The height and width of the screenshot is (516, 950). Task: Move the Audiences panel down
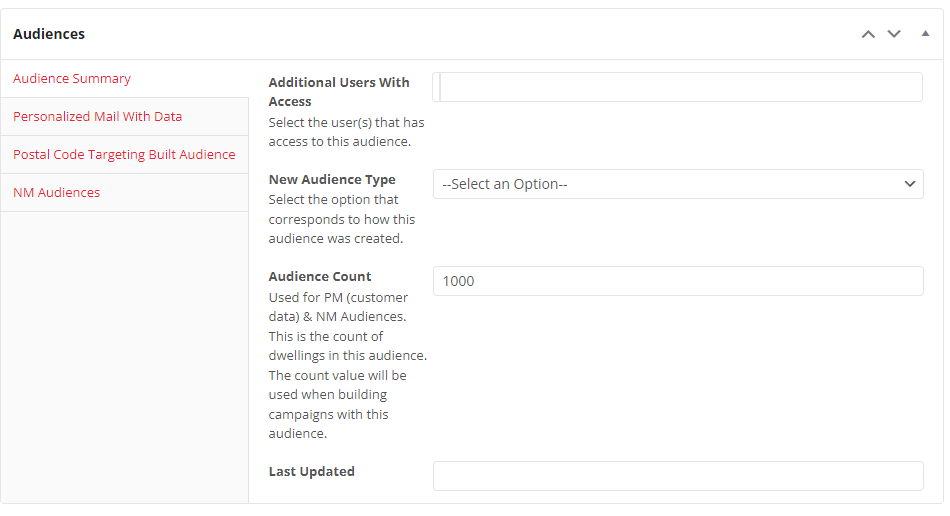tap(894, 34)
